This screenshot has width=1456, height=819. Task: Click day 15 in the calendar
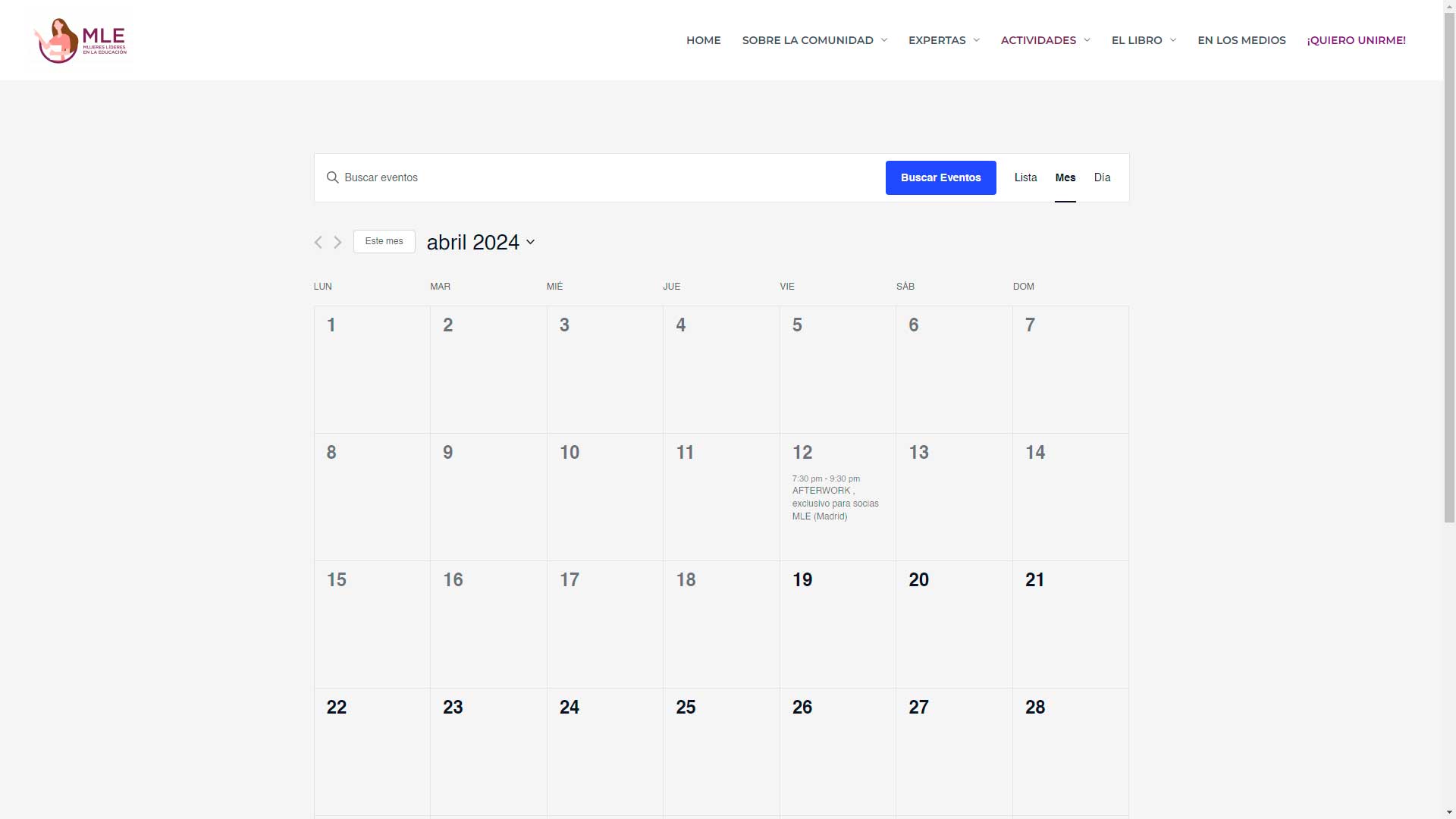337,580
